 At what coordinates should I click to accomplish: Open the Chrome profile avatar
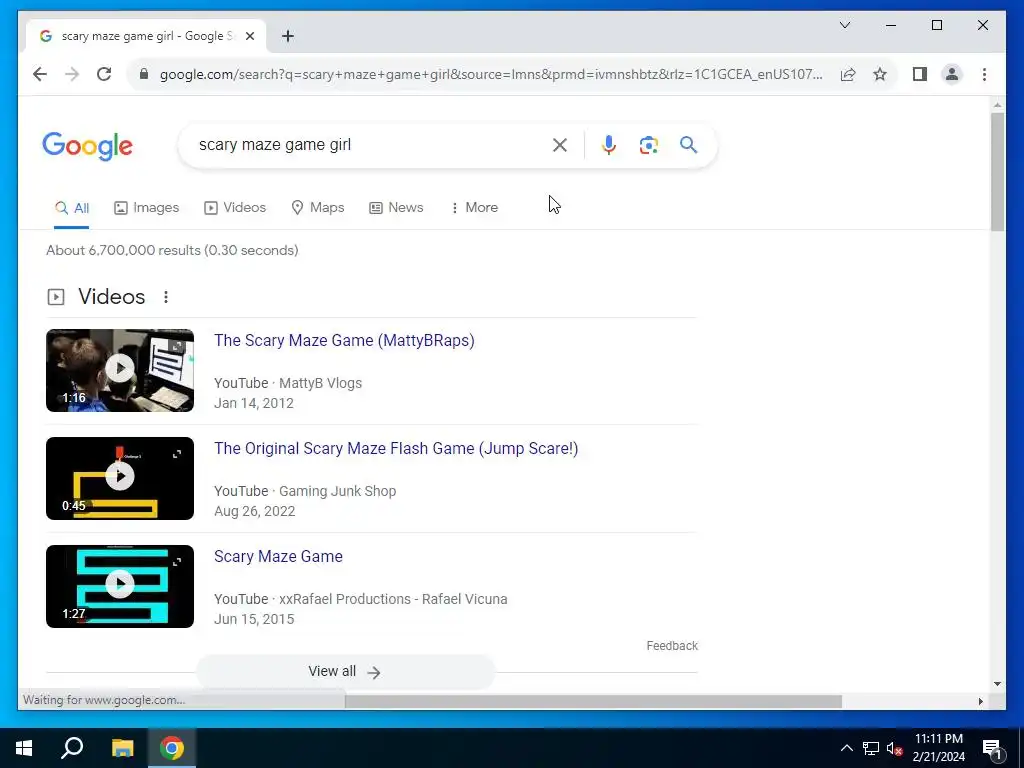click(952, 74)
